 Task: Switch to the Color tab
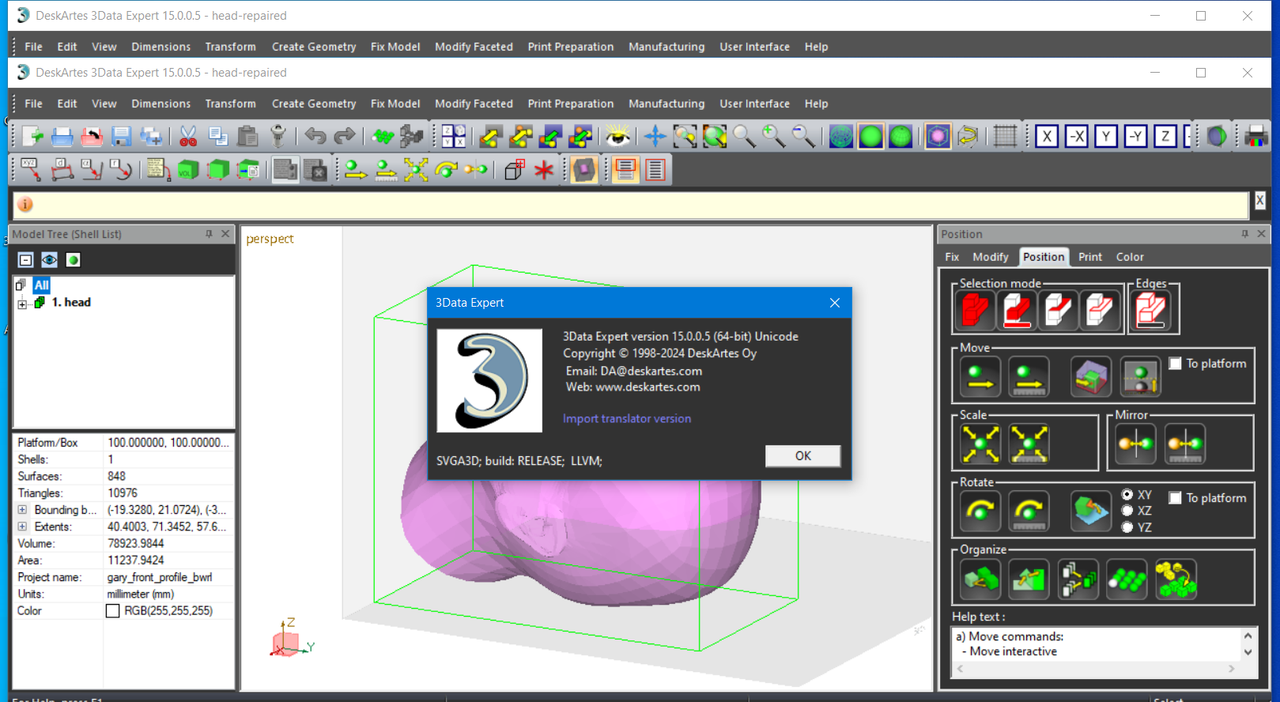point(1130,257)
